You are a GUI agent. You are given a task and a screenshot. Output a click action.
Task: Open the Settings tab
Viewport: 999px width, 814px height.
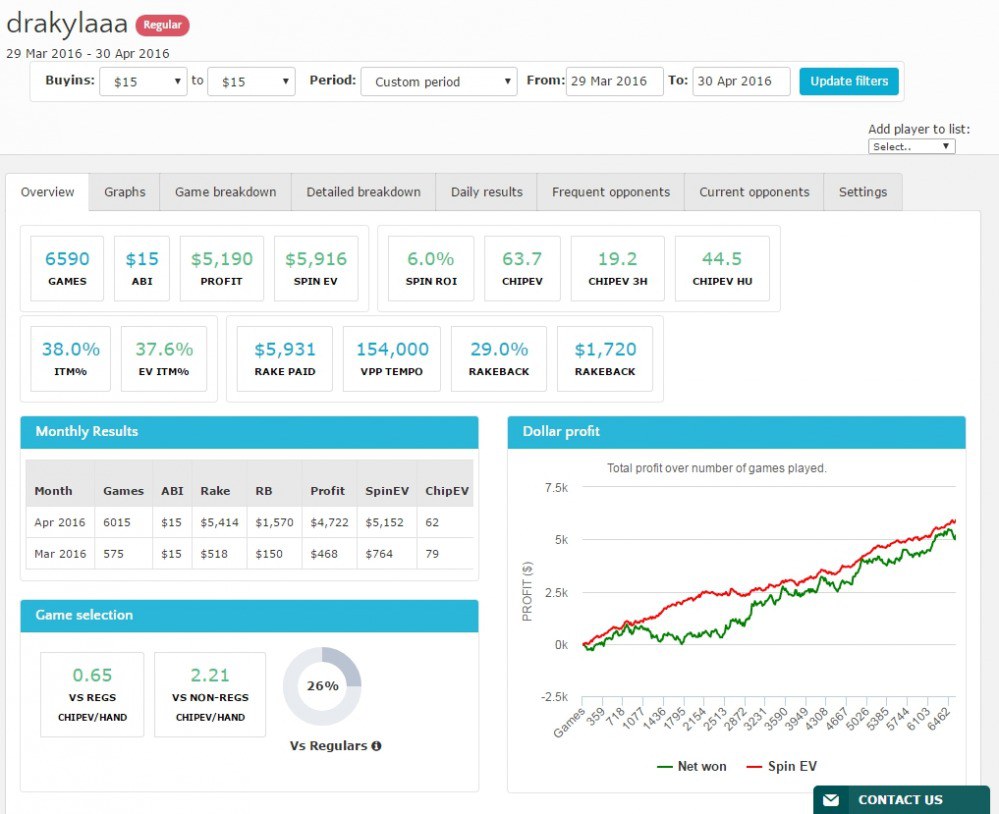pyautogui.click(x=862, y=192)
